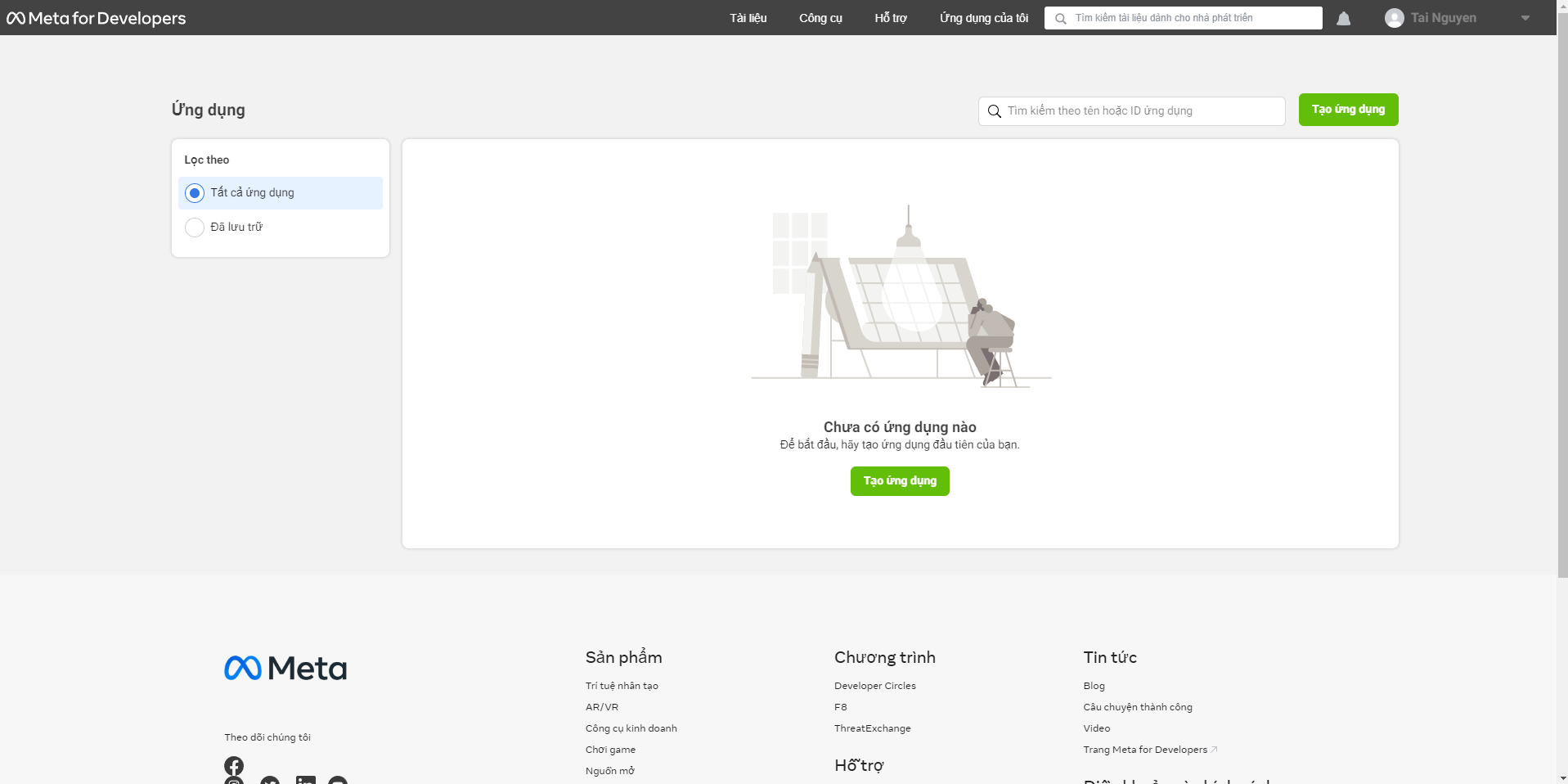The image size is (1568, 784).
Task: Open the 'Công cụ' menu
Action: pyautogui.click(x=820, y=18)
